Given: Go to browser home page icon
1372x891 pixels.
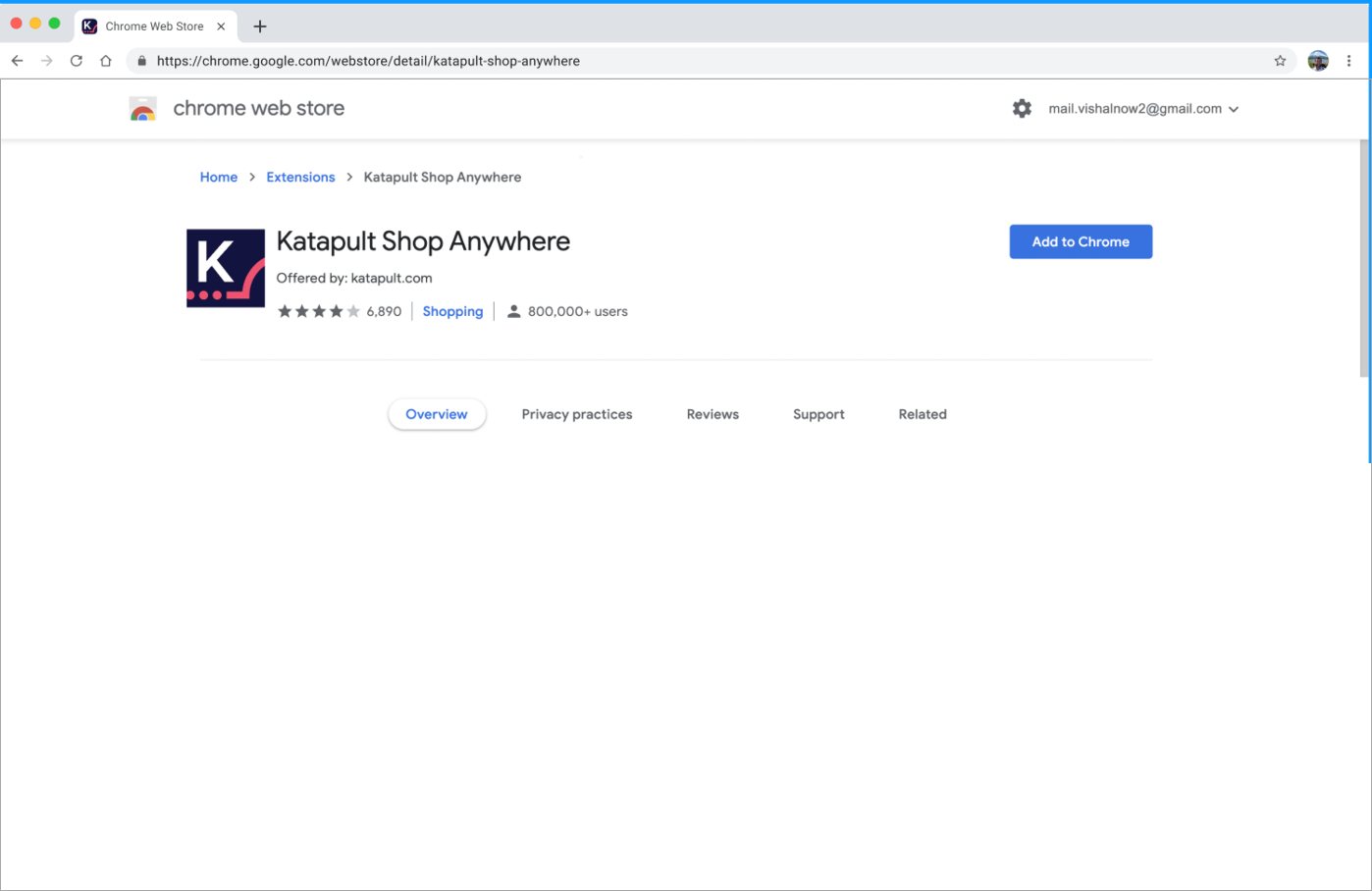Looking at the screenshot, I should pos(106,61).
